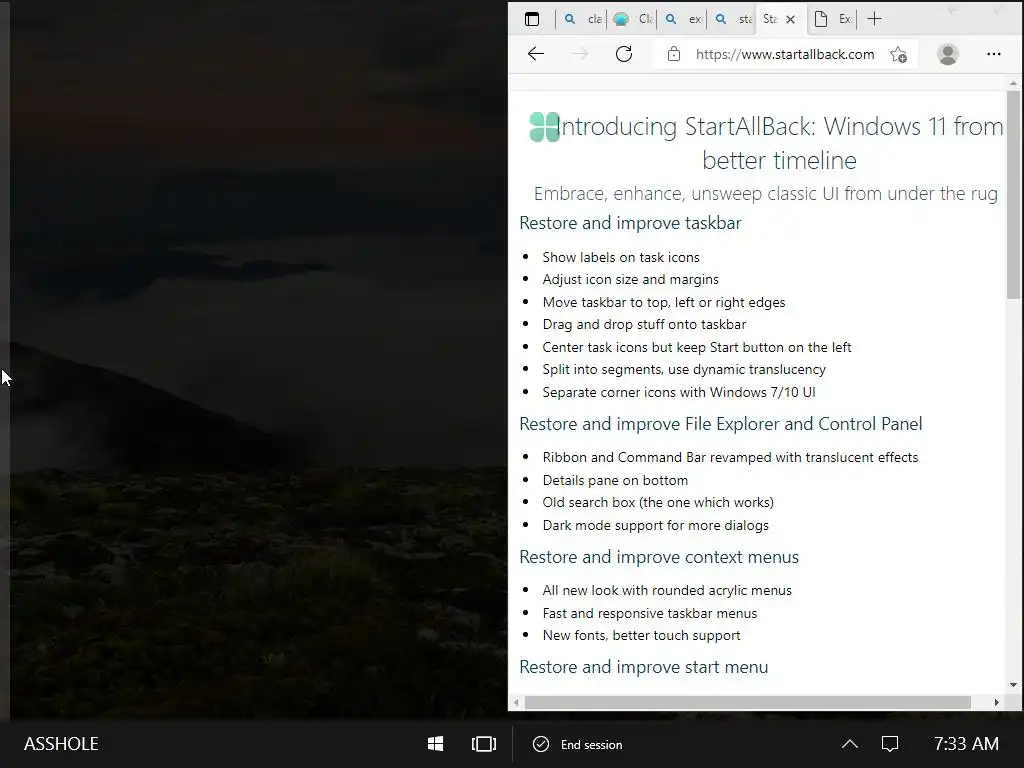
Task: Add this page to favorites
Action: click(899, 54)
